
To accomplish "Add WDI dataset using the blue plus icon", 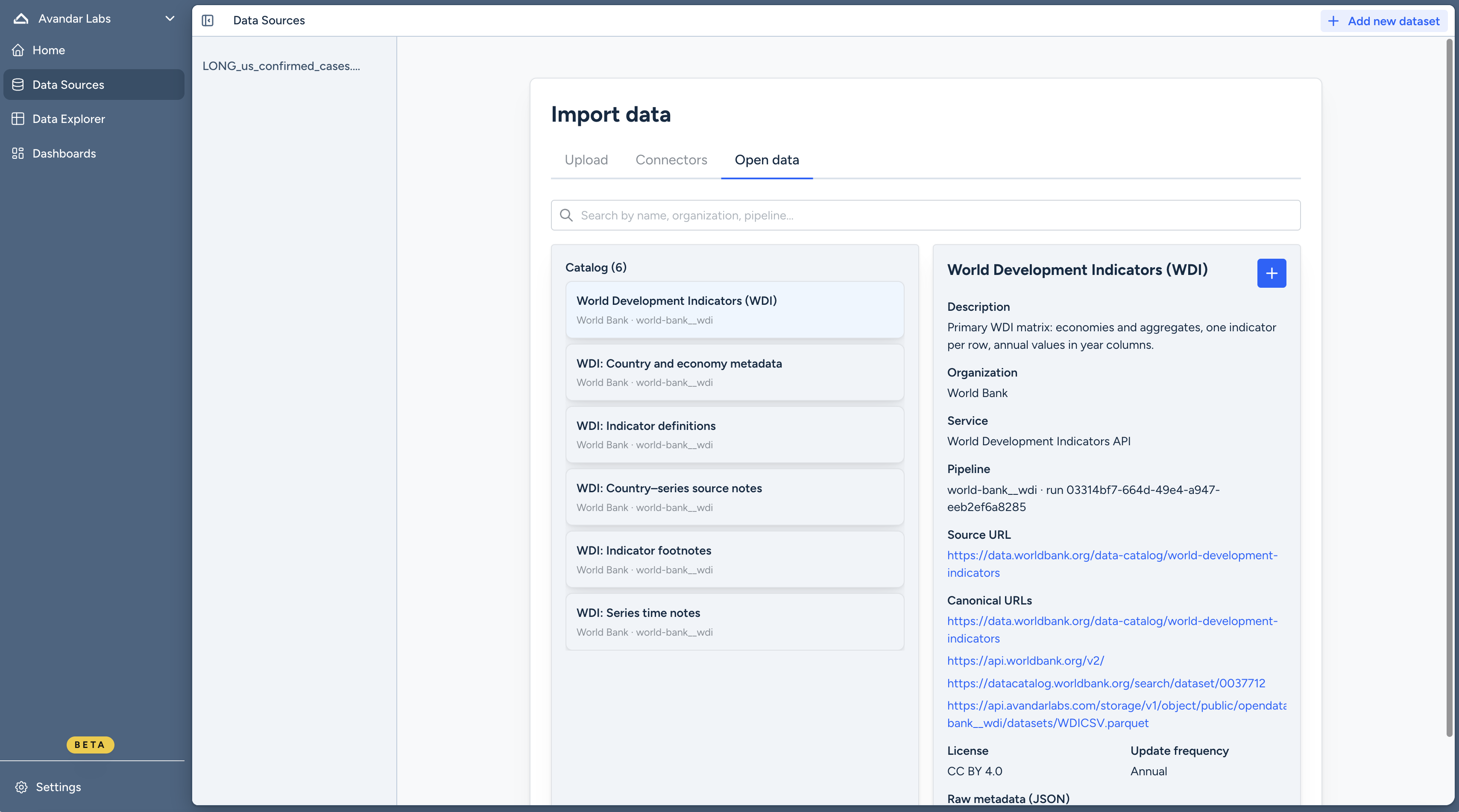I will coord(1271,273).
